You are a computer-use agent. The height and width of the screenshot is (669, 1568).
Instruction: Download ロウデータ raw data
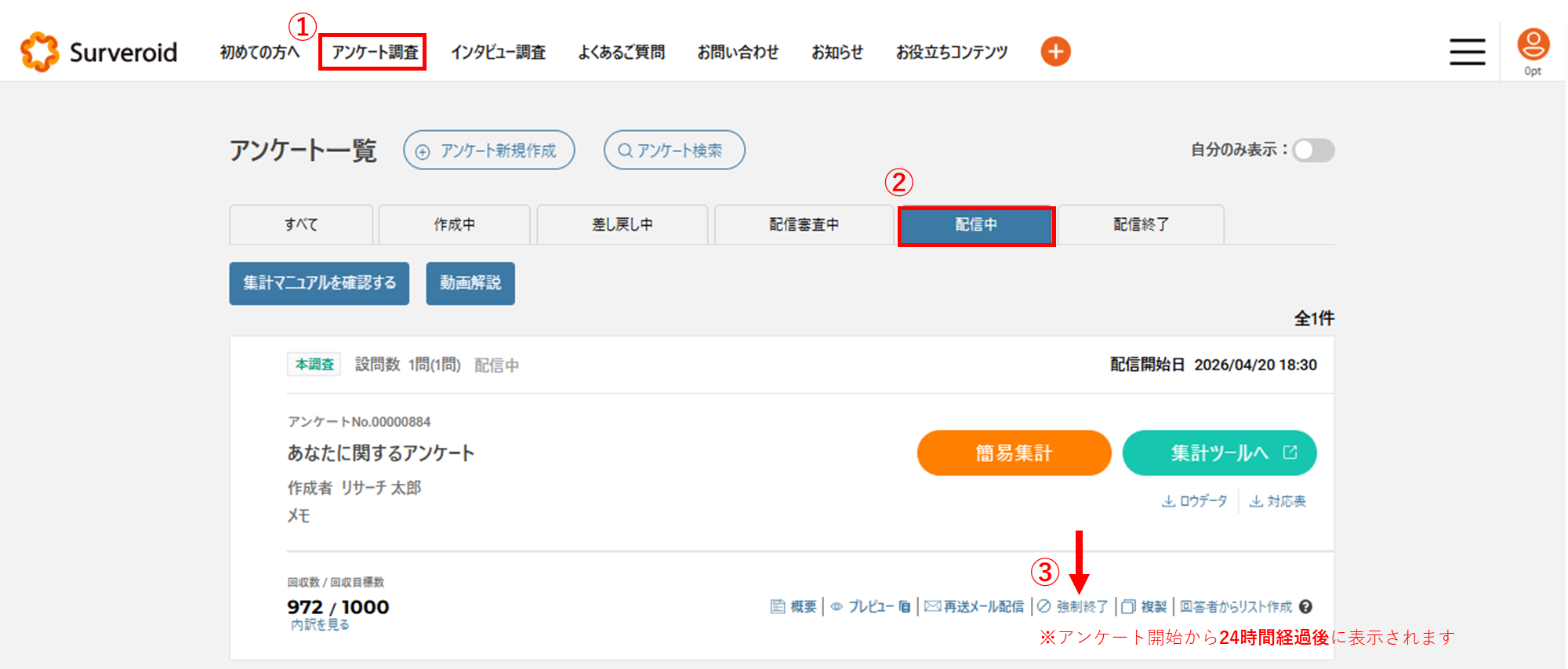click(1194, 501)
